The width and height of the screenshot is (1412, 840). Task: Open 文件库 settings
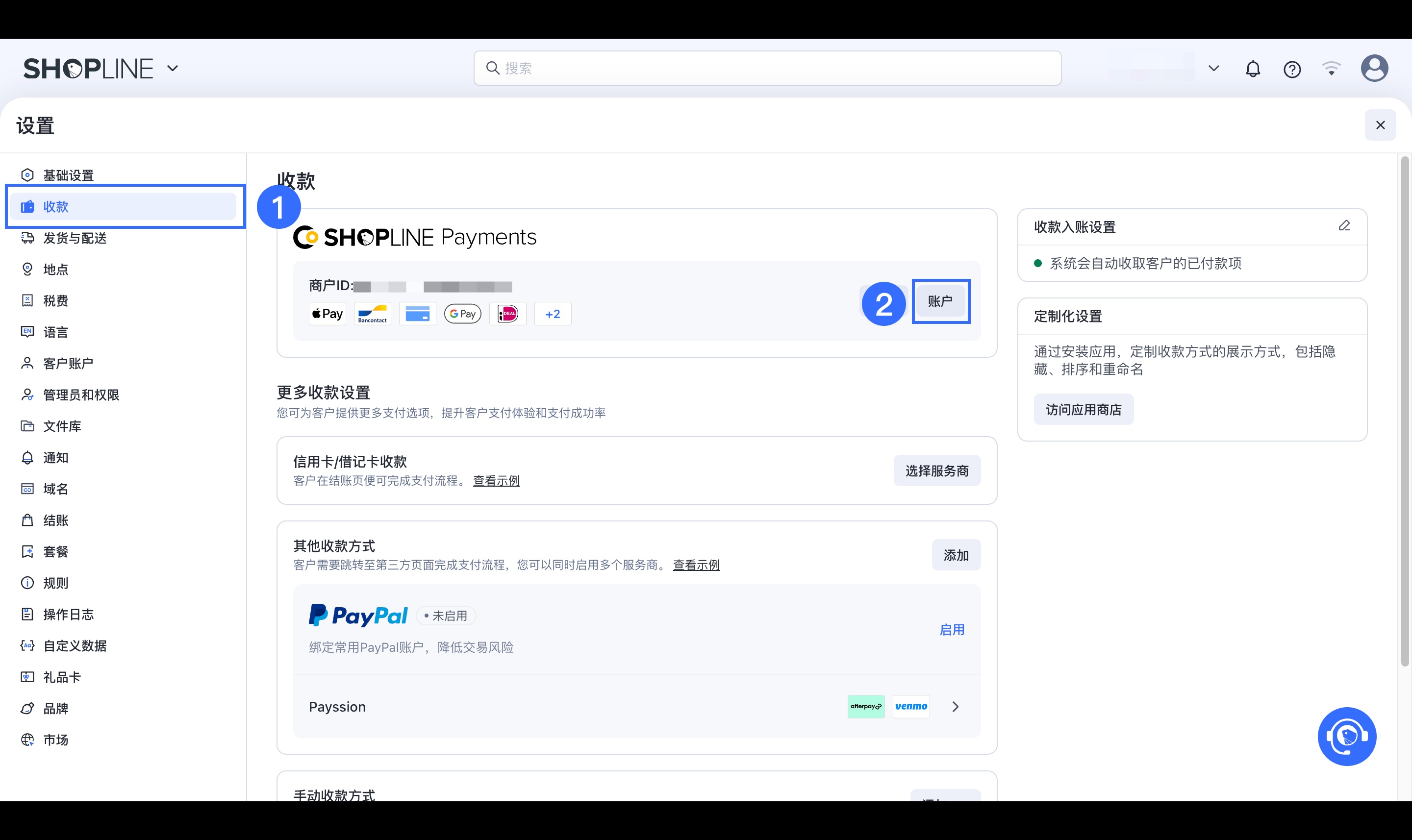pyautogui.click(x=124, y=426)
